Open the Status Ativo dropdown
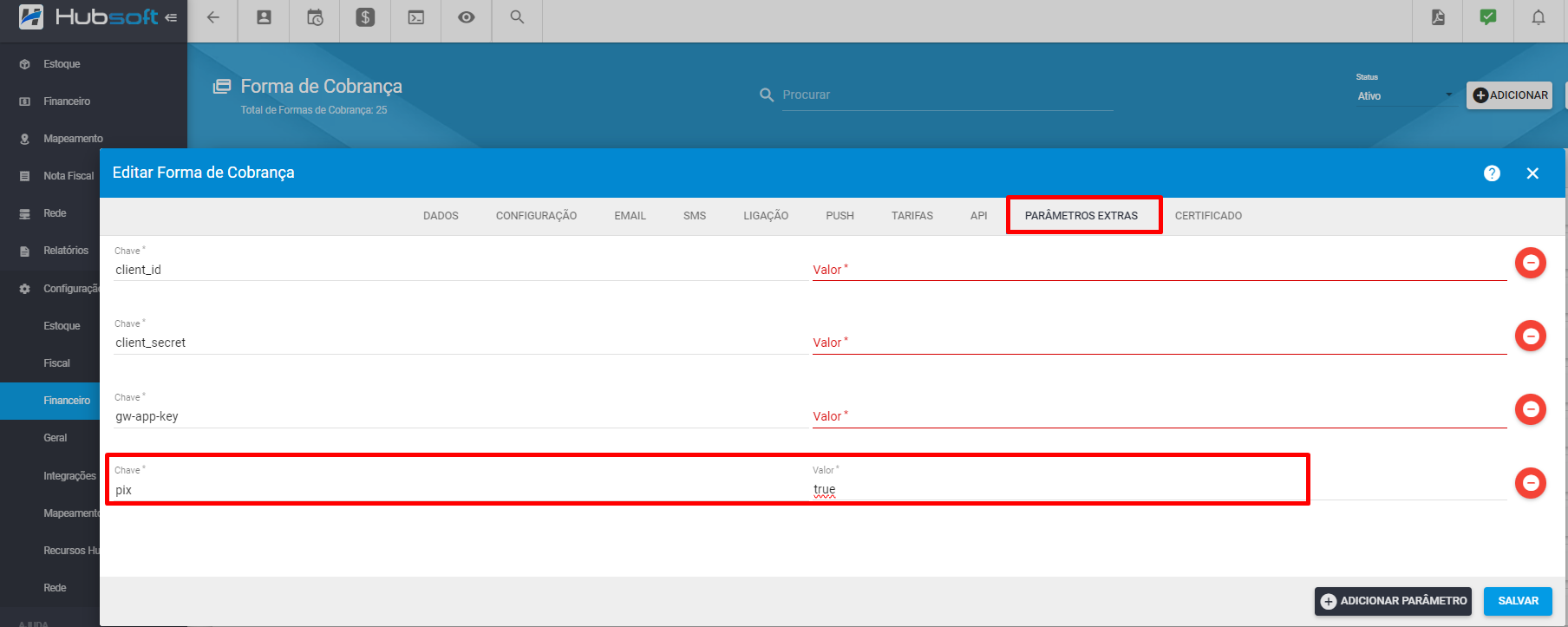This screenshot has height=627, width=1568. (x=1405, y=96)
